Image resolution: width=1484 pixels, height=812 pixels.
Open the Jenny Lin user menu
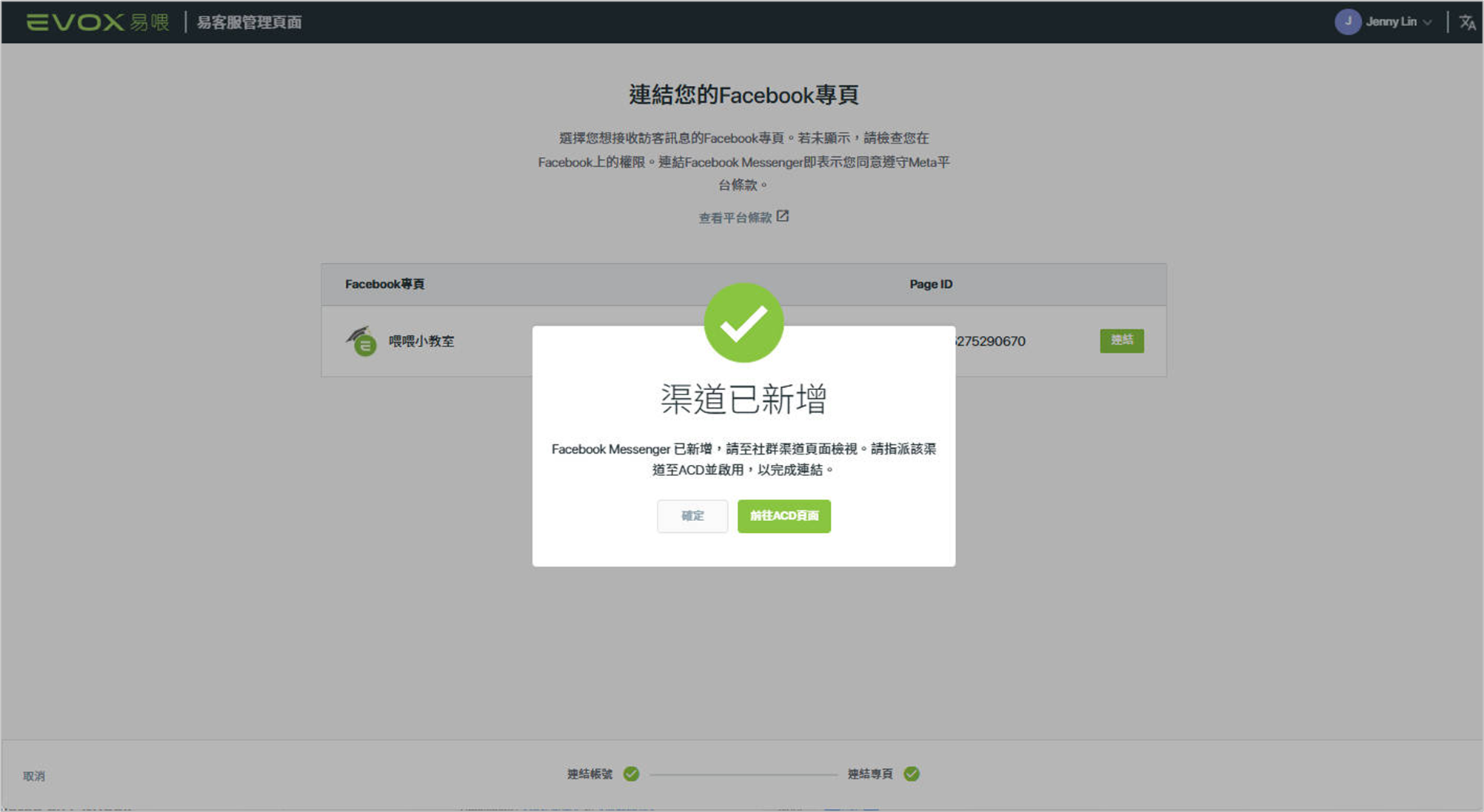click(x=1391, y=22)
